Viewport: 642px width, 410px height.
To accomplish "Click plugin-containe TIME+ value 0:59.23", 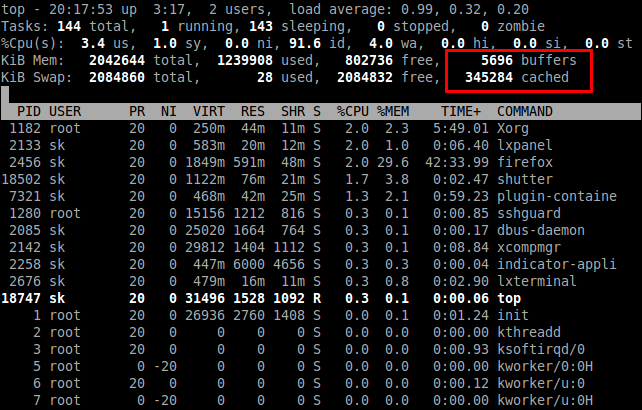I will (461, 196).
